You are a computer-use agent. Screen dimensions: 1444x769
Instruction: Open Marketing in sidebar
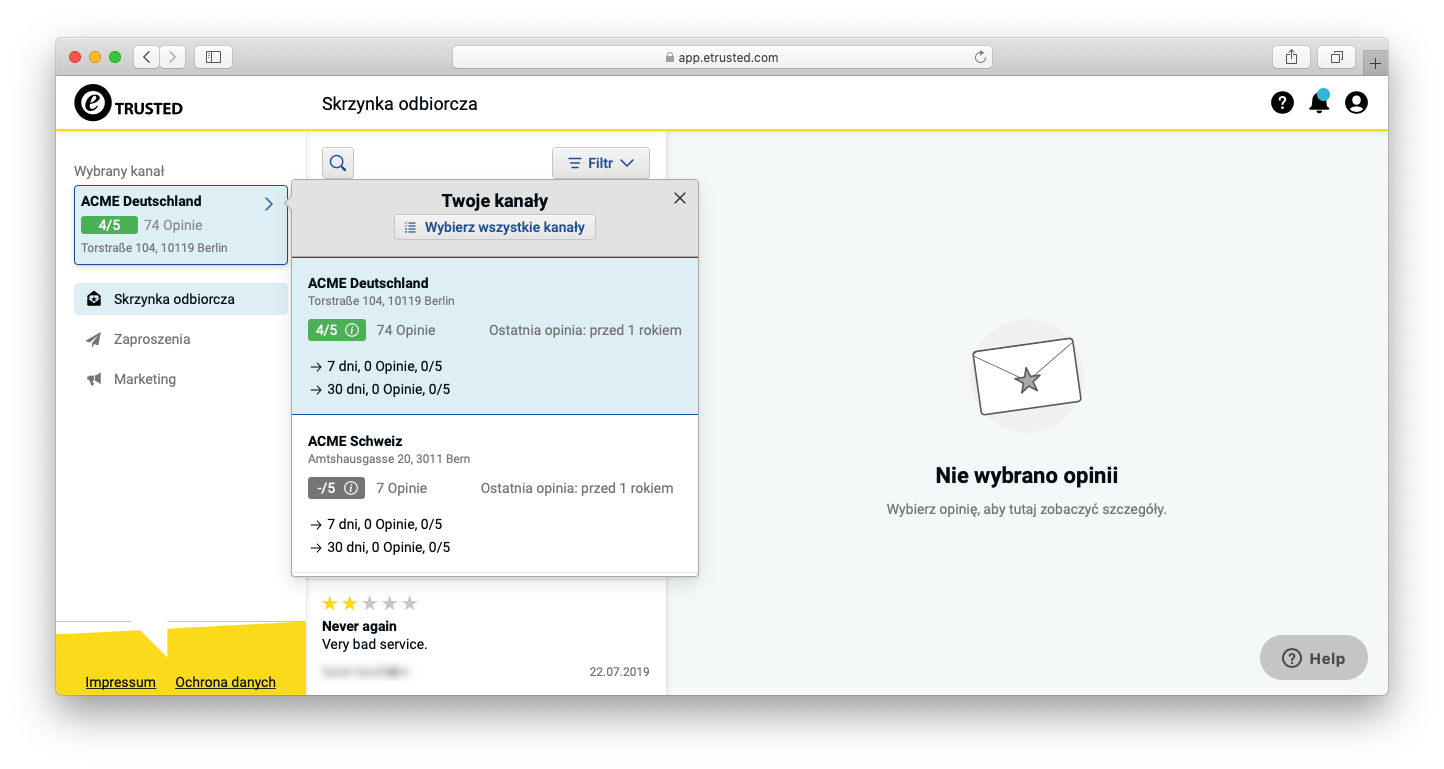click(x=181, y=379)
